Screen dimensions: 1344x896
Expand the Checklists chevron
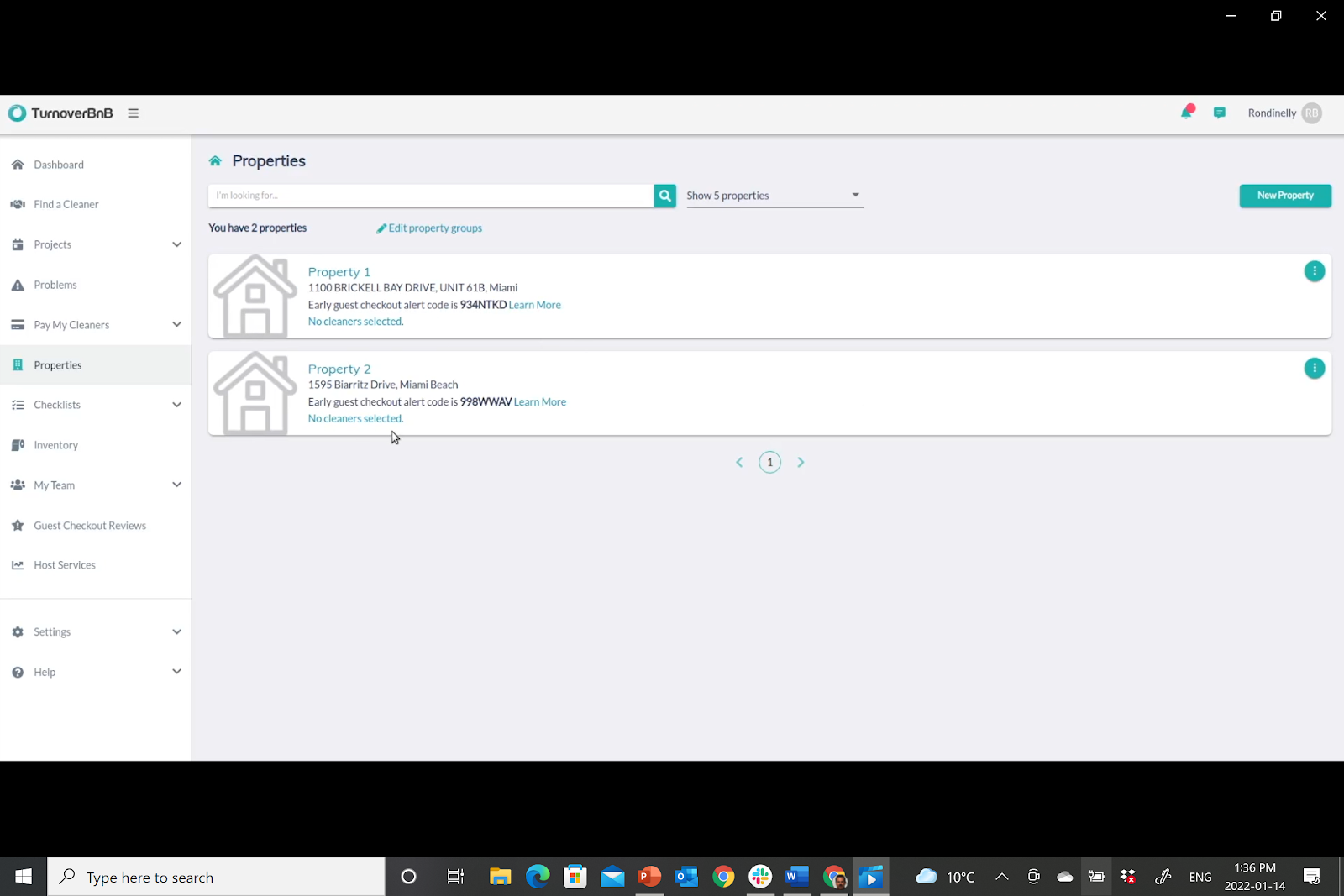pos(176,405)
